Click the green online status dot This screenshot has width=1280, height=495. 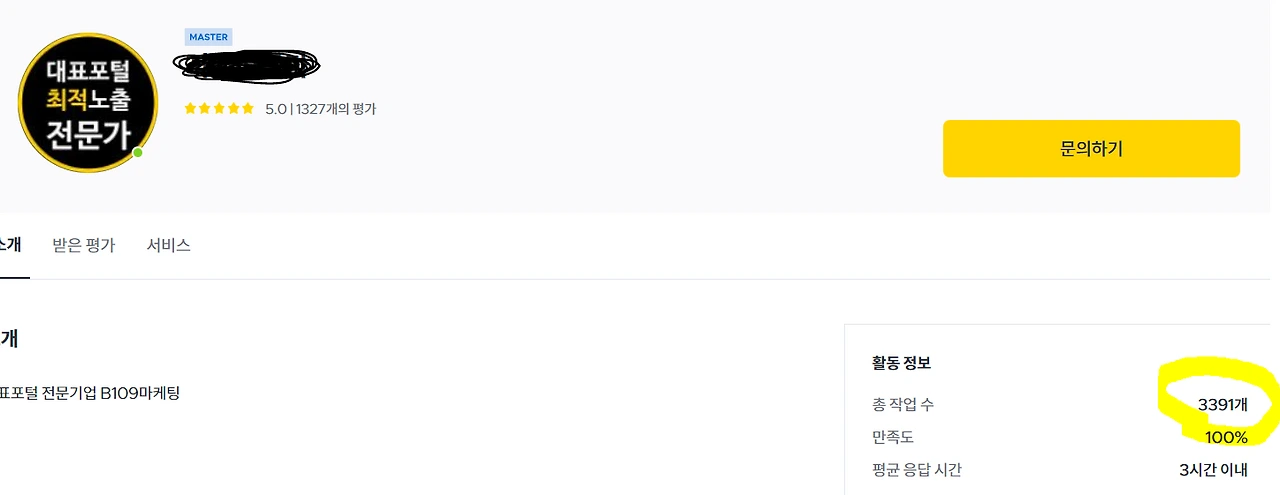pyautogui.click(x=138, y=153)
